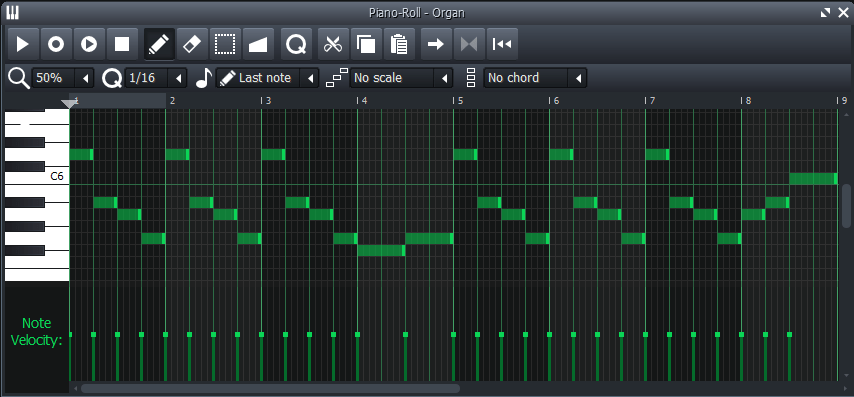Click bar 2 on the timeline
This screenshot has height=397, width=854.
tap(172, 101)
